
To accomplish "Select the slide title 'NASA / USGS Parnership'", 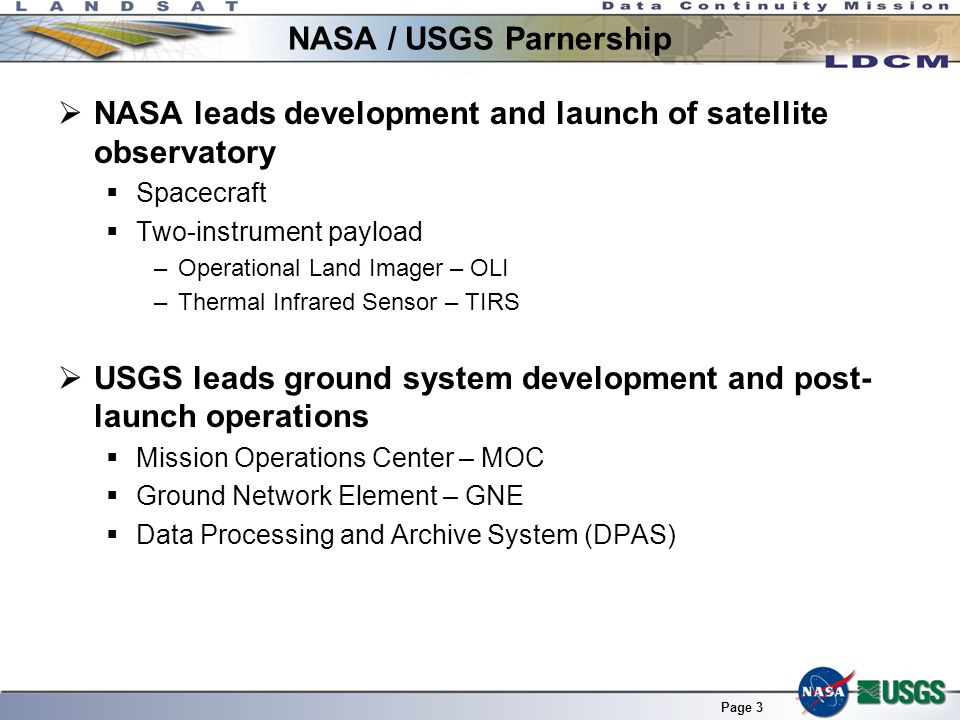I will click(x=479, y=39).
